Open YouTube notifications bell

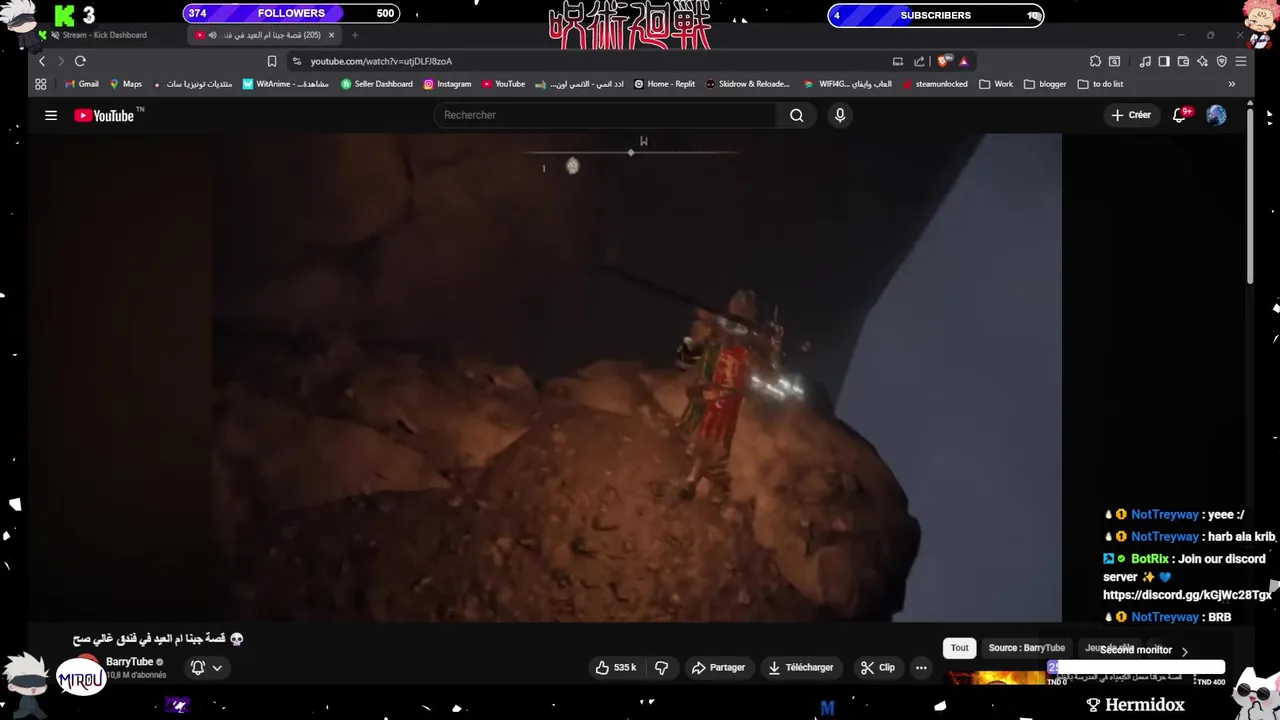tap(1180, 115)
